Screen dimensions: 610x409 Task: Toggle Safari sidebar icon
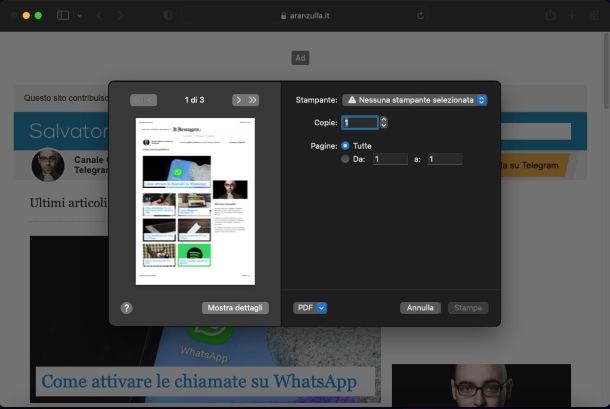pyautogui.click(x=63, y=15)
